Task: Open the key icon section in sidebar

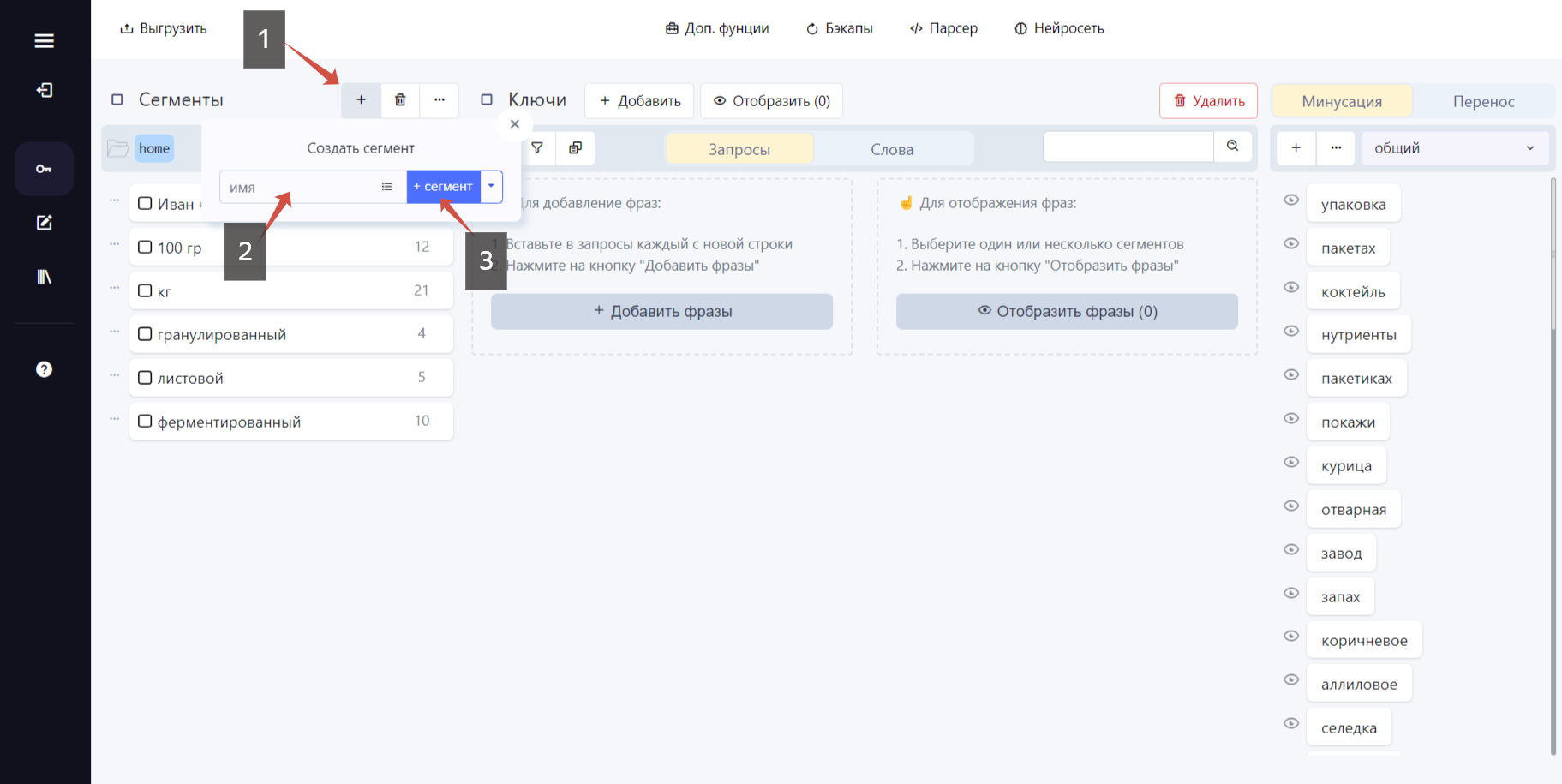Action: [44, 169]
